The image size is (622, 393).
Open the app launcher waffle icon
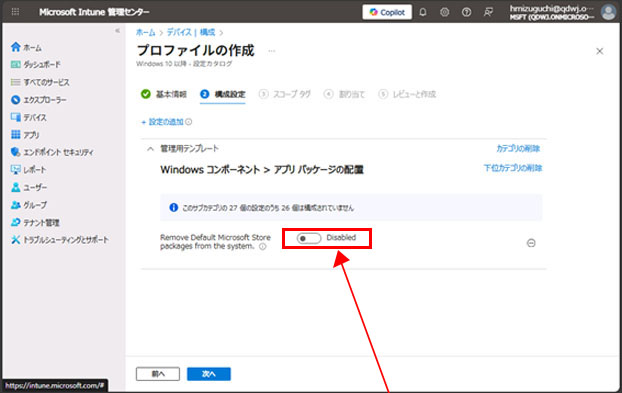point(15,12)
